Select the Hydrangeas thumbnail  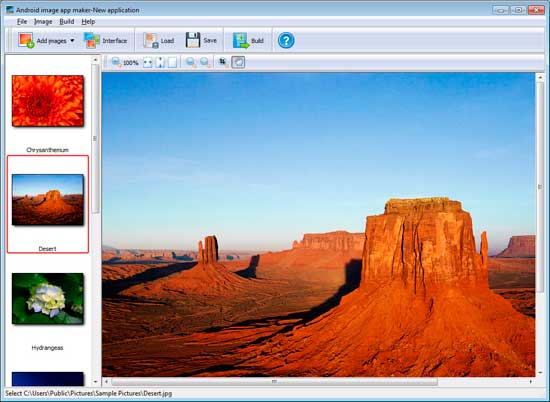pos(48,299)
